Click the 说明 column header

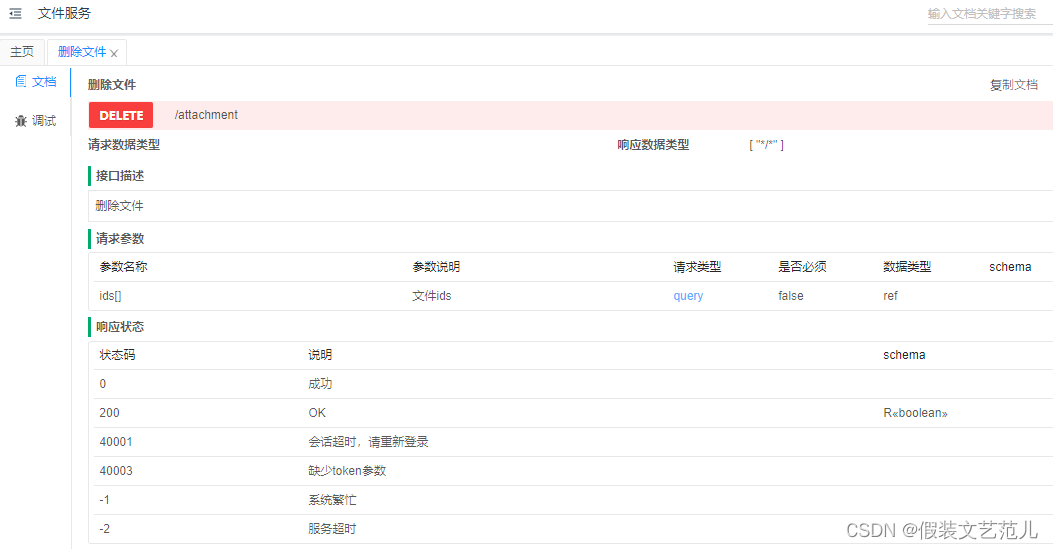[x=320, y=355]
